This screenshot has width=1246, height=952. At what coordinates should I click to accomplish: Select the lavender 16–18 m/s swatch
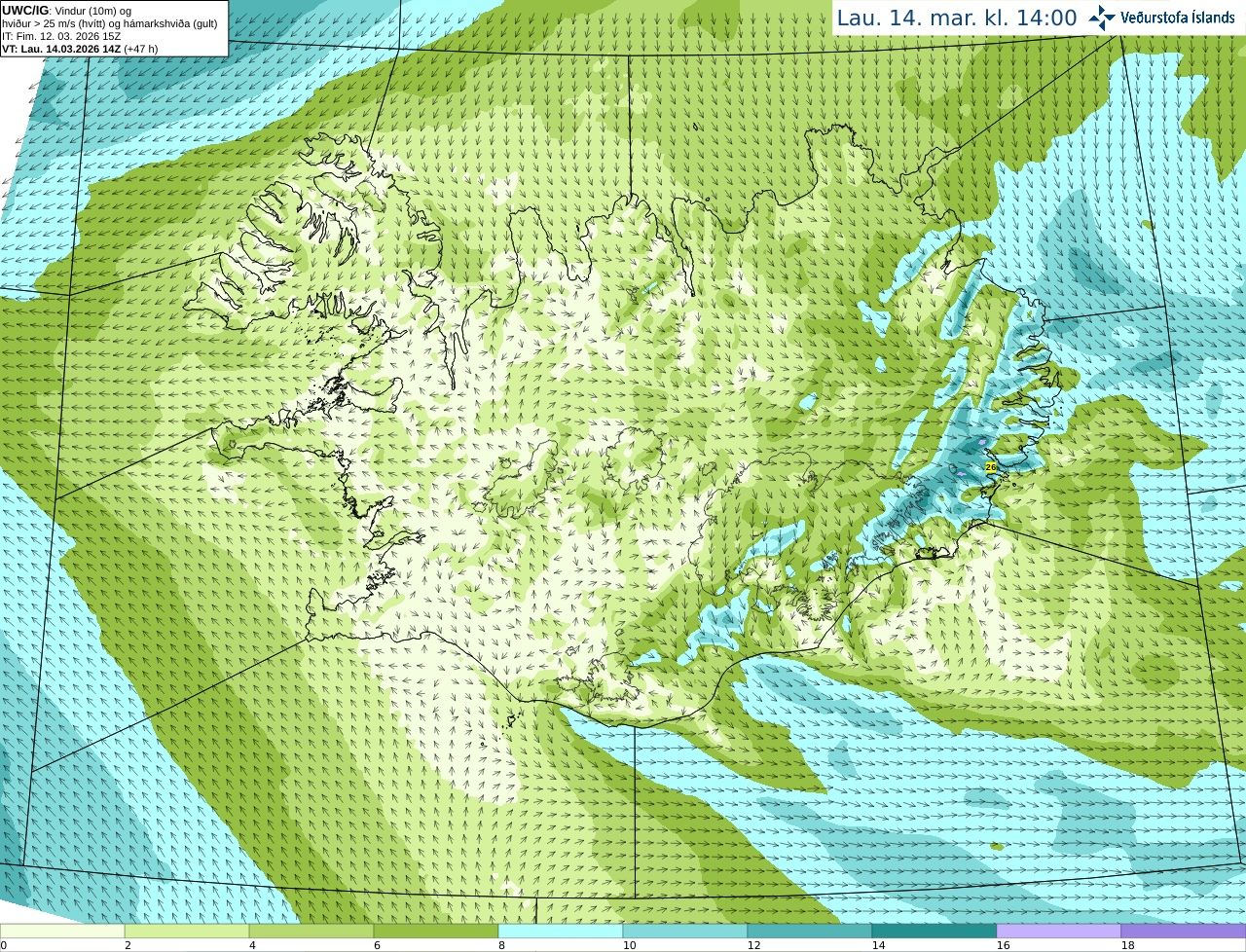coord(1059,931)
